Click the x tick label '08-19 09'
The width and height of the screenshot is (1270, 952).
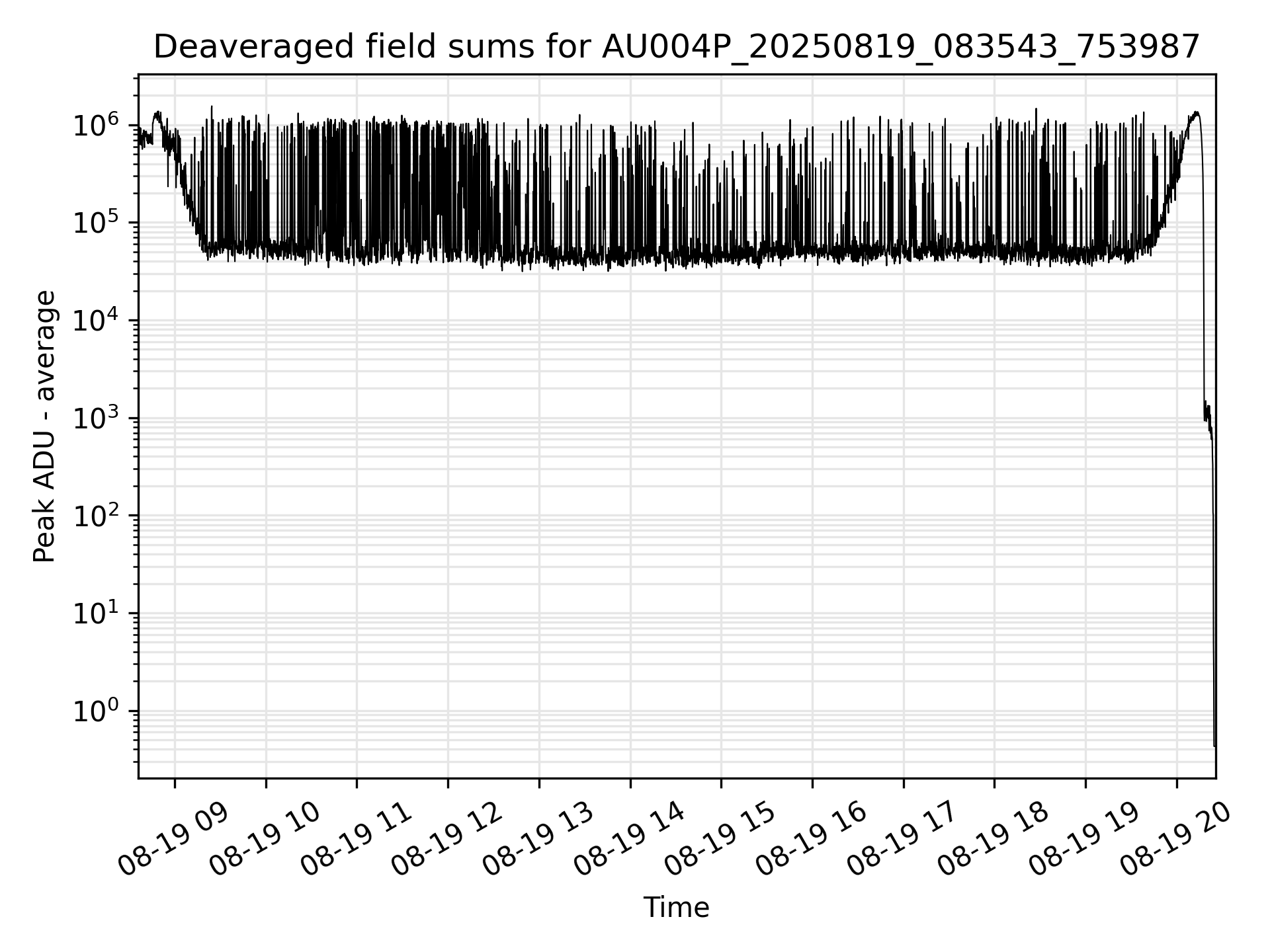pos(173,840)
